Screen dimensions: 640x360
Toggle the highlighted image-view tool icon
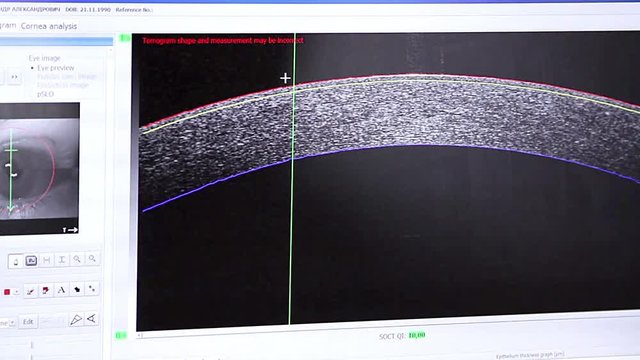tap(31, 260)
